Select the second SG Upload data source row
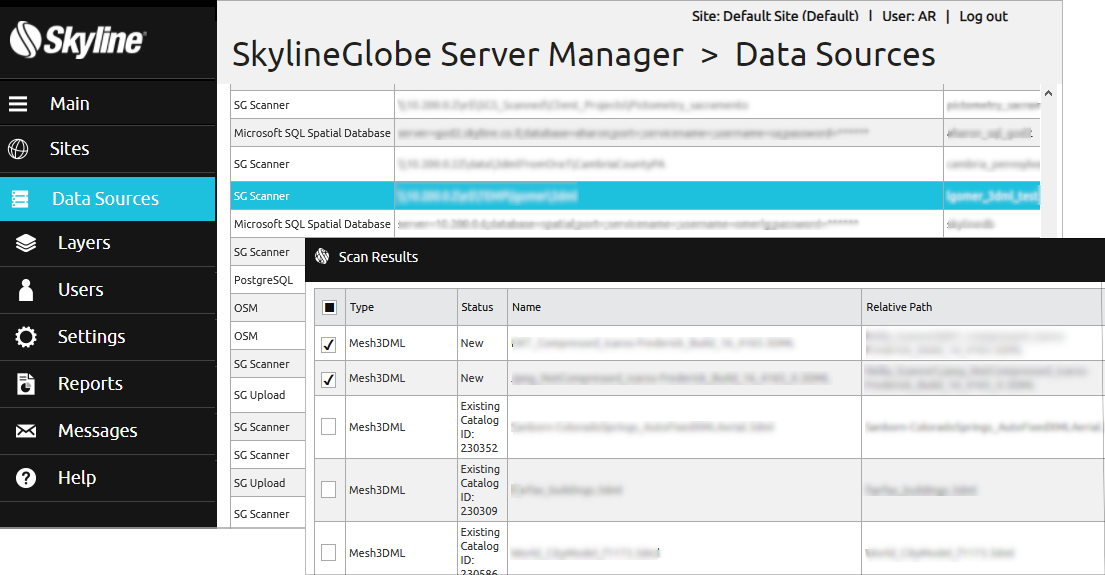The image size is (1105, 575). 268,483
